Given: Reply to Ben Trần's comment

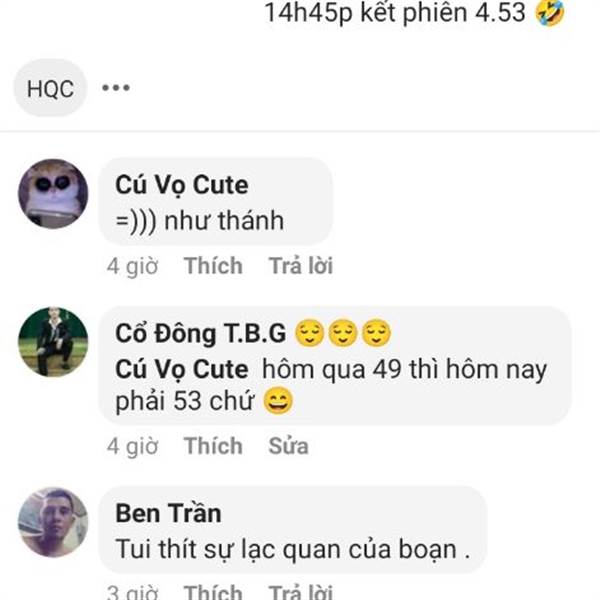Looking at the screenshot, I should (301, 592).
